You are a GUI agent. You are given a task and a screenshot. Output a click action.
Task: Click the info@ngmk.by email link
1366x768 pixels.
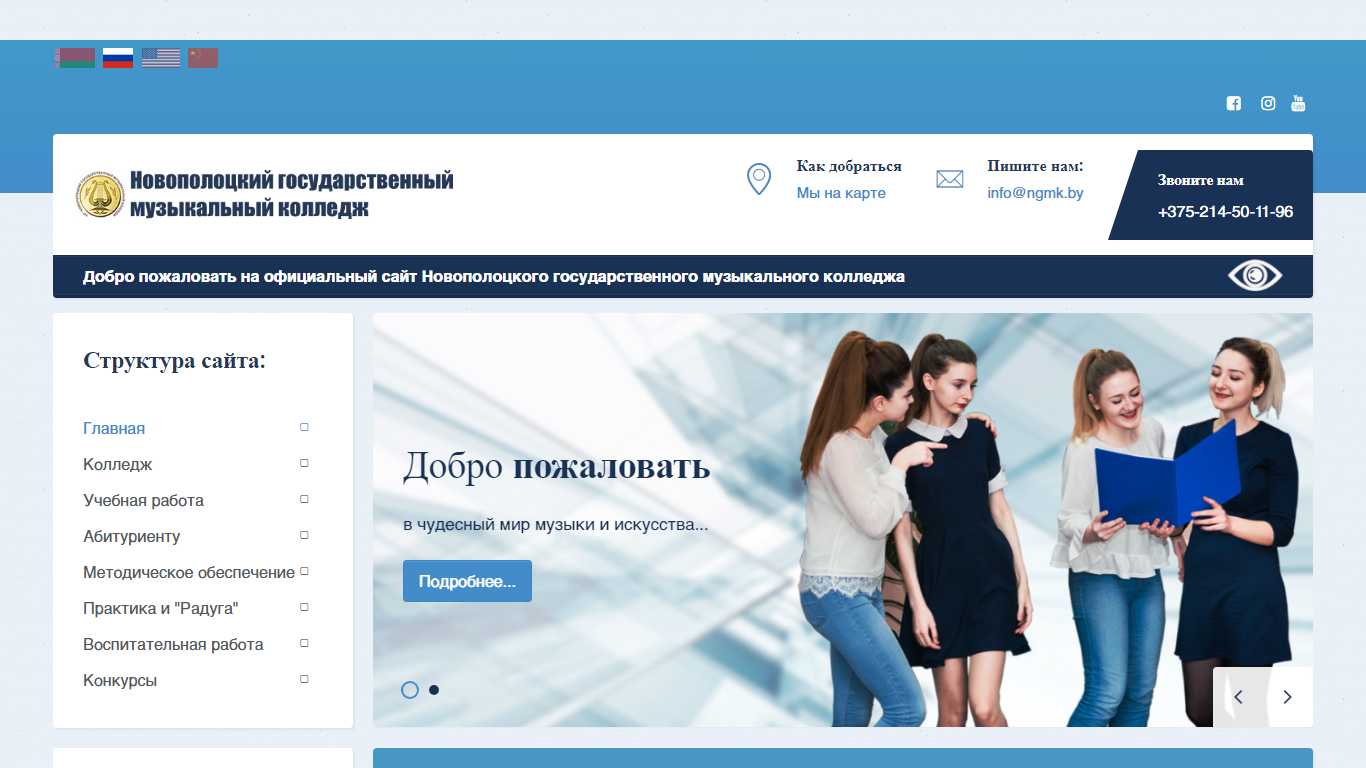(x=1035, y=193)
